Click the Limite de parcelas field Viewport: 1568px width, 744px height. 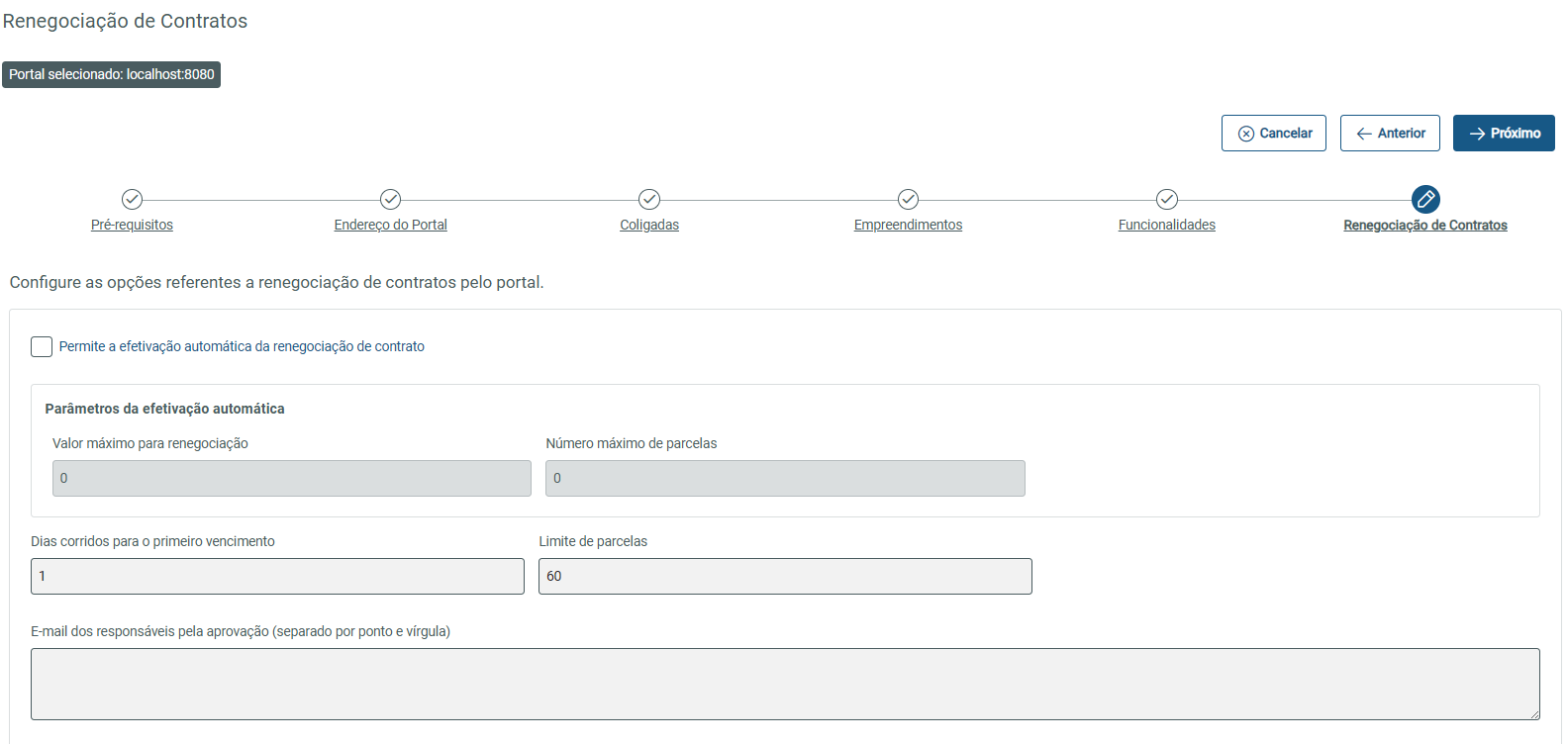[x=785, y=576]
